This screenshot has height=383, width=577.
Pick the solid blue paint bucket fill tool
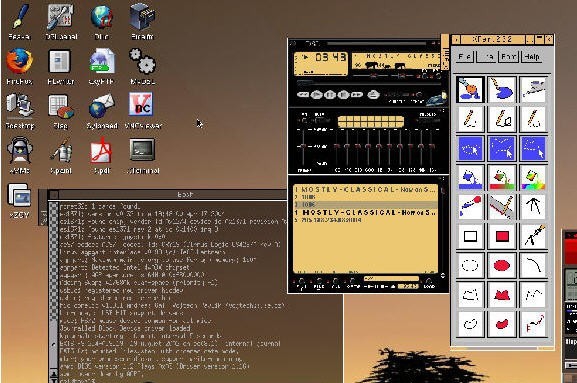(x=470, y=178)
